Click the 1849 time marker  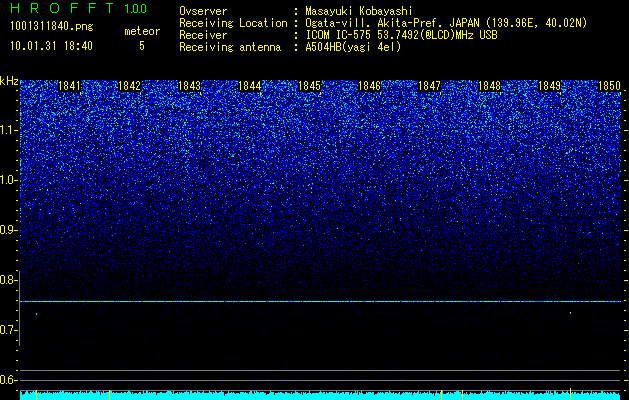[x=550, y=86]
